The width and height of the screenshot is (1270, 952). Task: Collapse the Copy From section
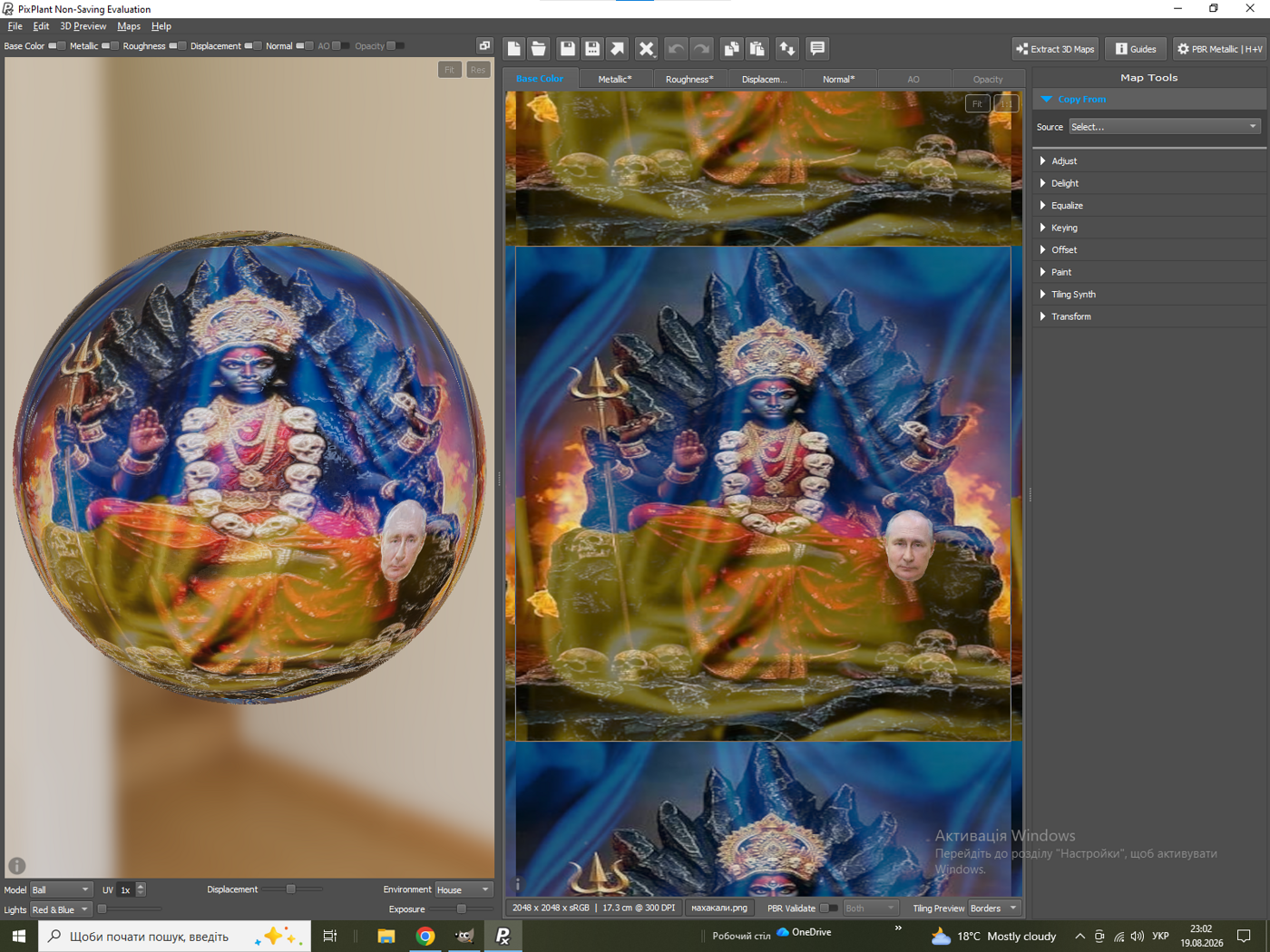[x=1149, y=100]
